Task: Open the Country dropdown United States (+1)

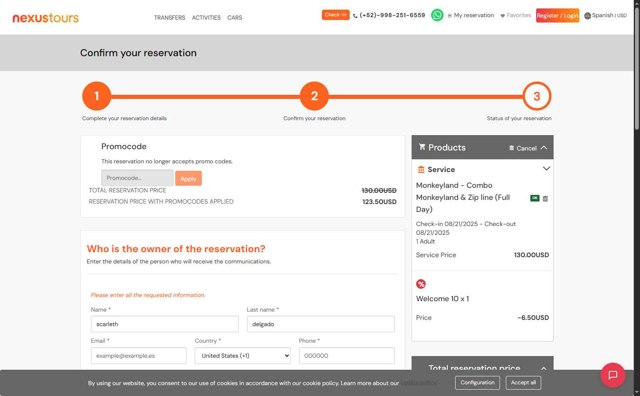Action: tap(242, 356)
